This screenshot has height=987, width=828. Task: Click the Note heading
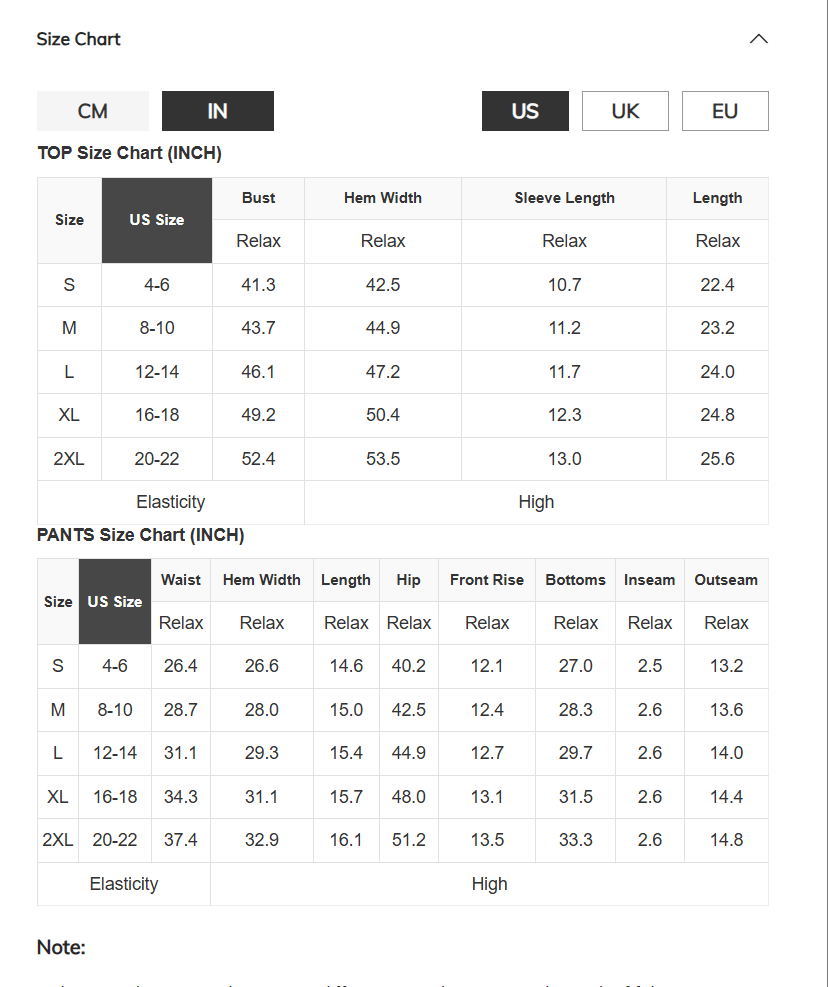pyautogui.click(x=61, y=947)
